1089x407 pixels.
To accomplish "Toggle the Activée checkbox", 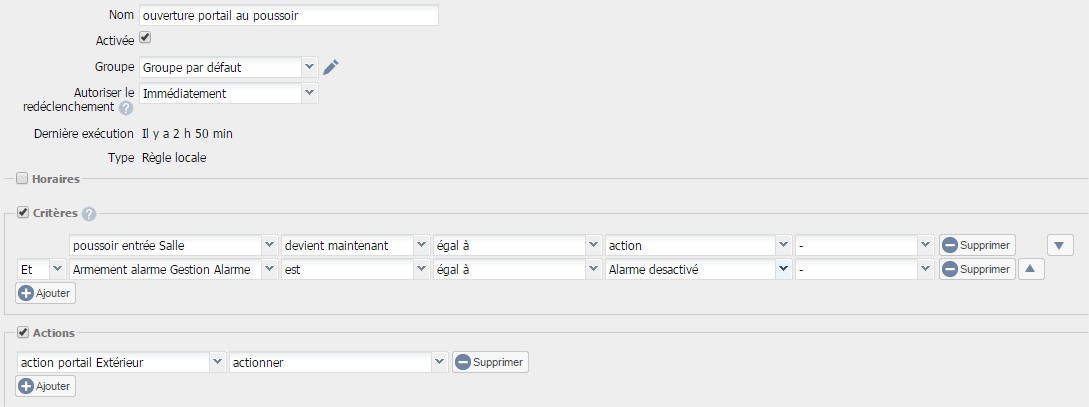I will (x=145, y=38).
